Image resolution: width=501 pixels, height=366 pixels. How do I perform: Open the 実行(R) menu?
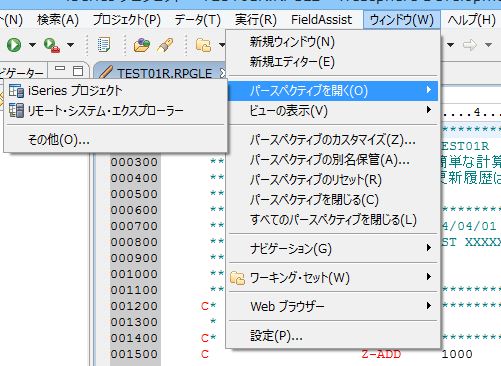tap(256, 20)
